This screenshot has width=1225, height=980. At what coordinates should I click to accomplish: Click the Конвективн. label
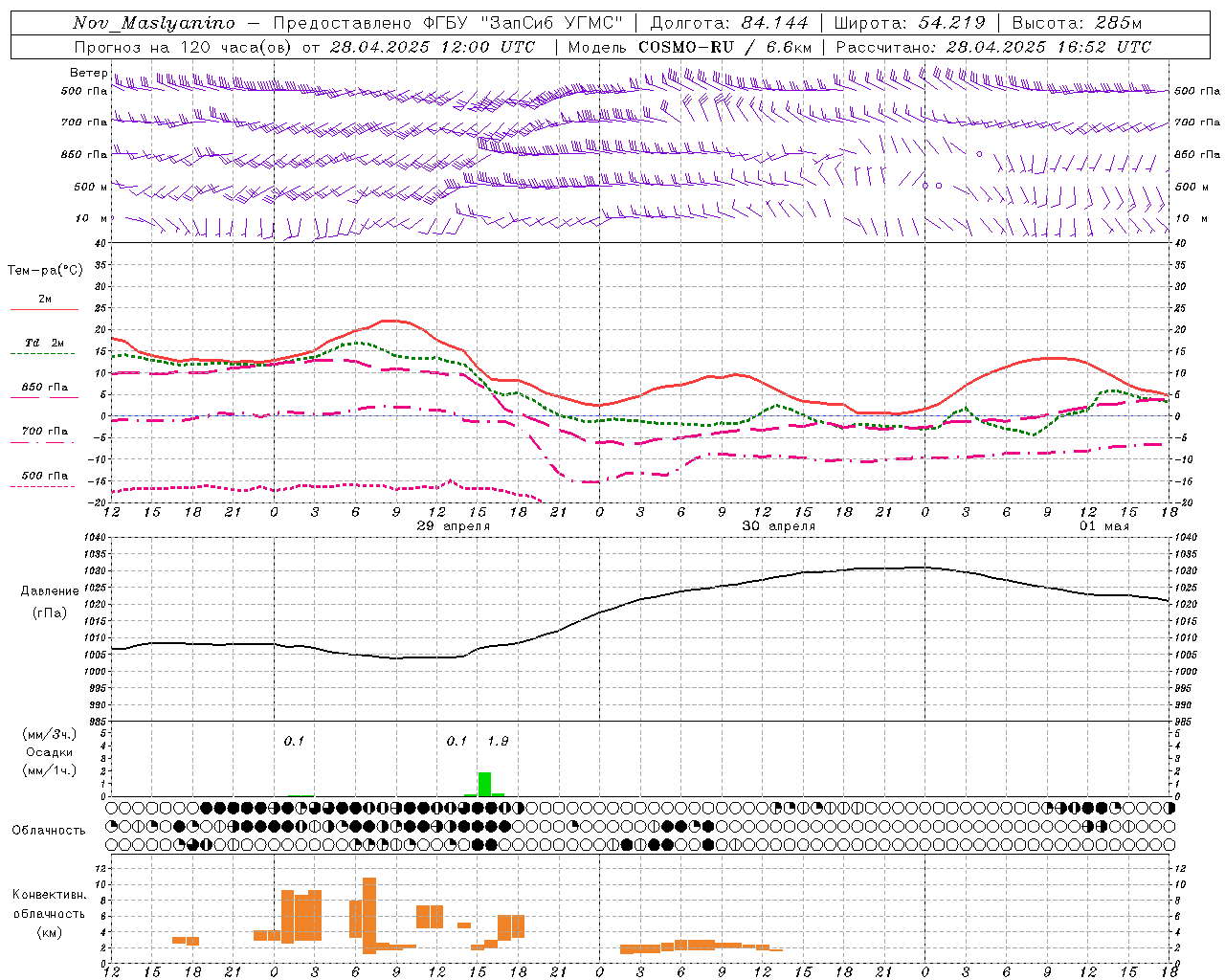(x=50, y=895)
